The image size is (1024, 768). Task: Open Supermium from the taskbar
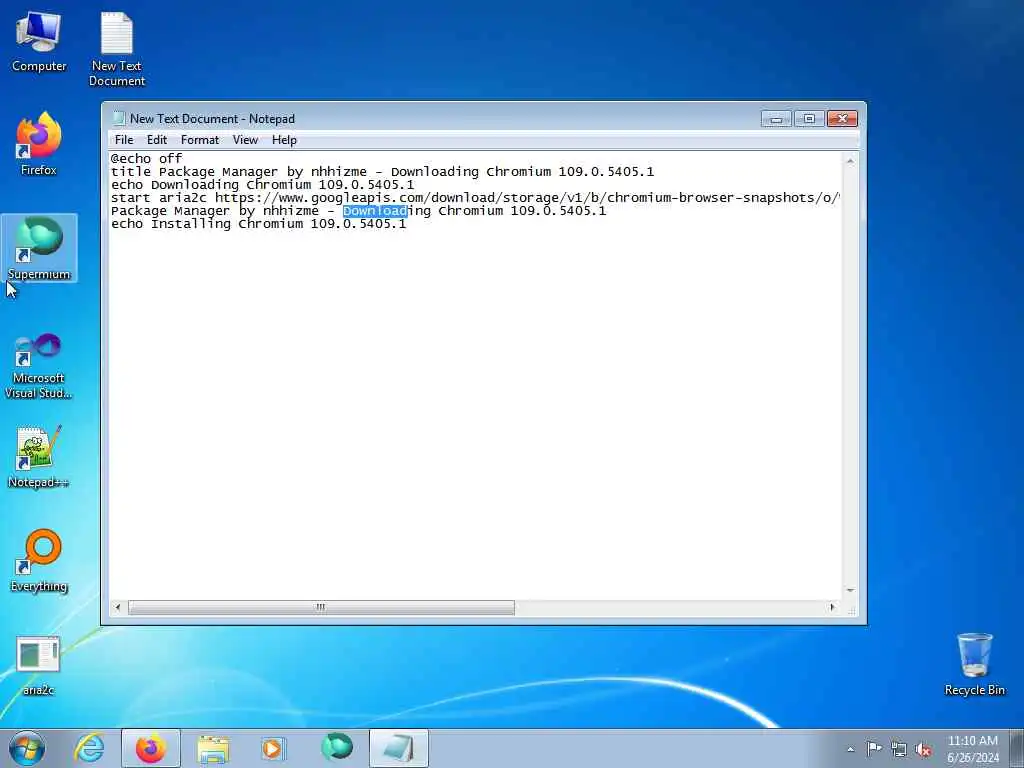tap(337, 748)
